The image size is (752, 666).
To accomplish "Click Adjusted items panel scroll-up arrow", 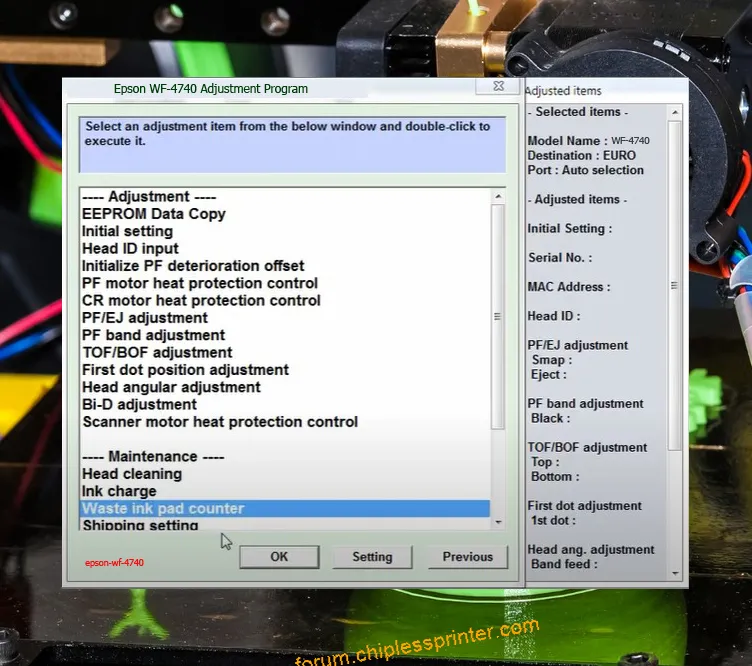I will point(675,112).
